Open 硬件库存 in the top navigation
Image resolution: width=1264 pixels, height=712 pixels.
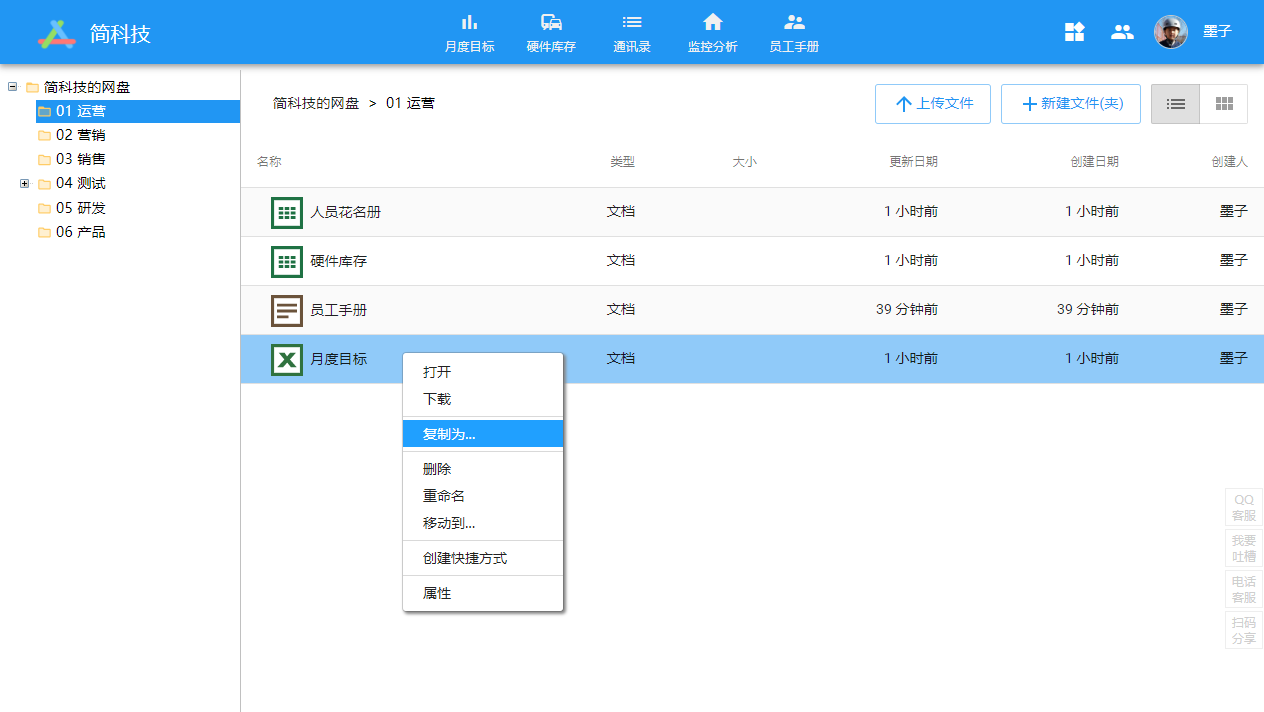click(x=551, y=33)
